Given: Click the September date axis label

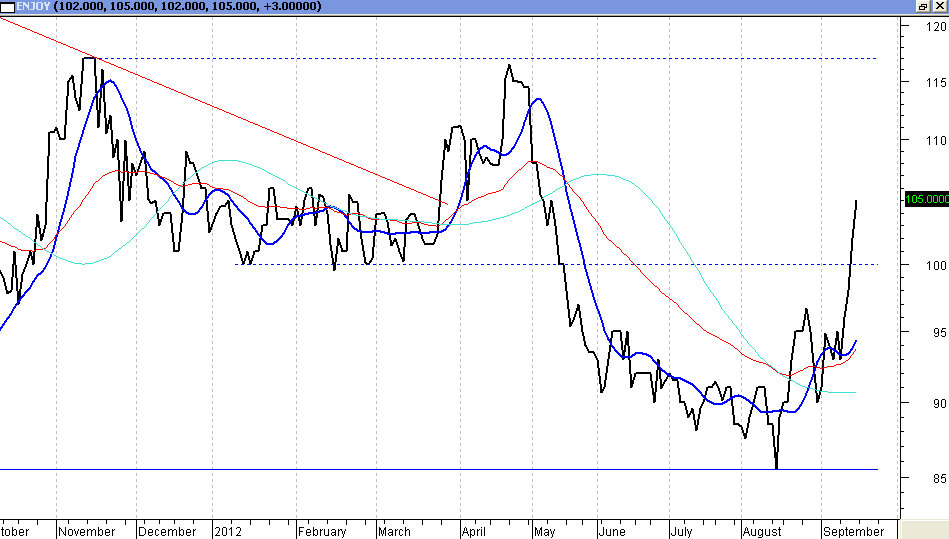Looking at the screenshot, I should point(853,531).
